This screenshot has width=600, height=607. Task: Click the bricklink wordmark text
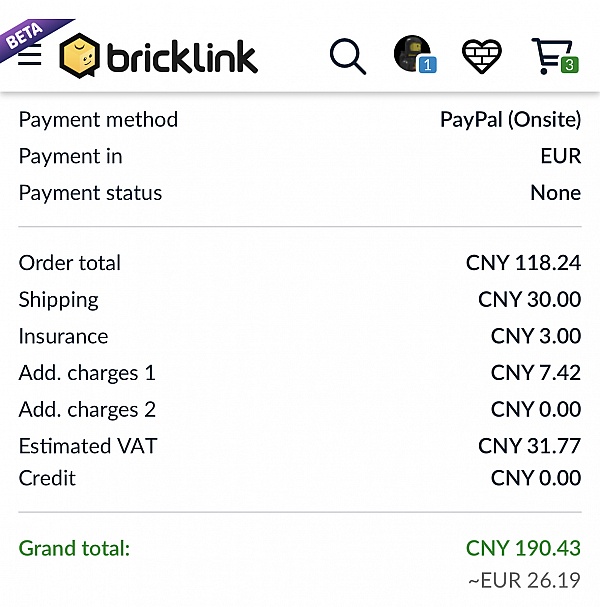(x=182, y=57)
